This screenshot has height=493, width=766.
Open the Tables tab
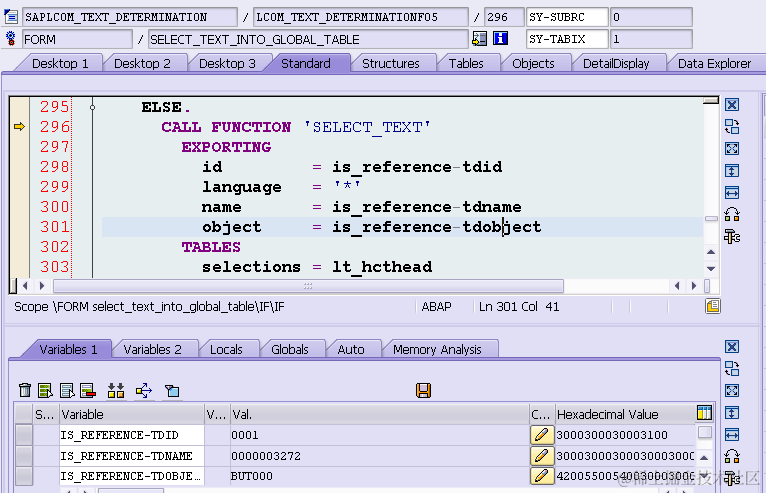point(466,64)
